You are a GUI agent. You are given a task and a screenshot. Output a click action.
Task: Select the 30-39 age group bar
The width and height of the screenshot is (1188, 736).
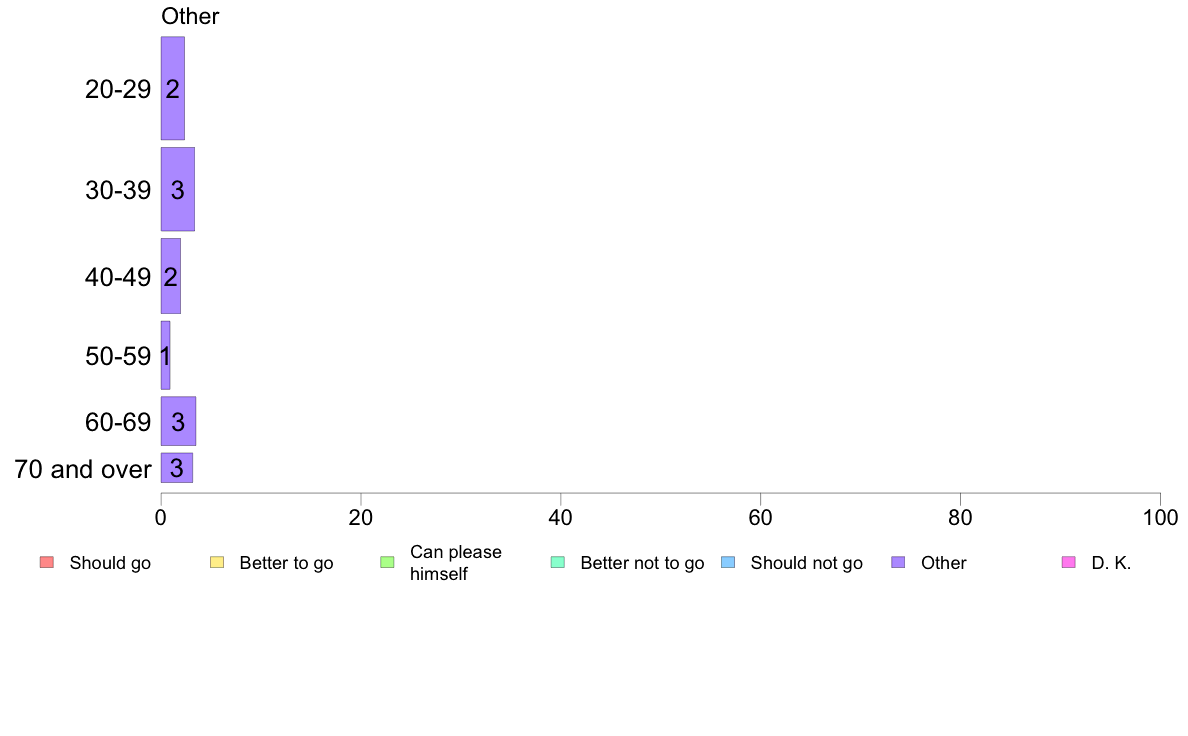(x=178, y=189)
